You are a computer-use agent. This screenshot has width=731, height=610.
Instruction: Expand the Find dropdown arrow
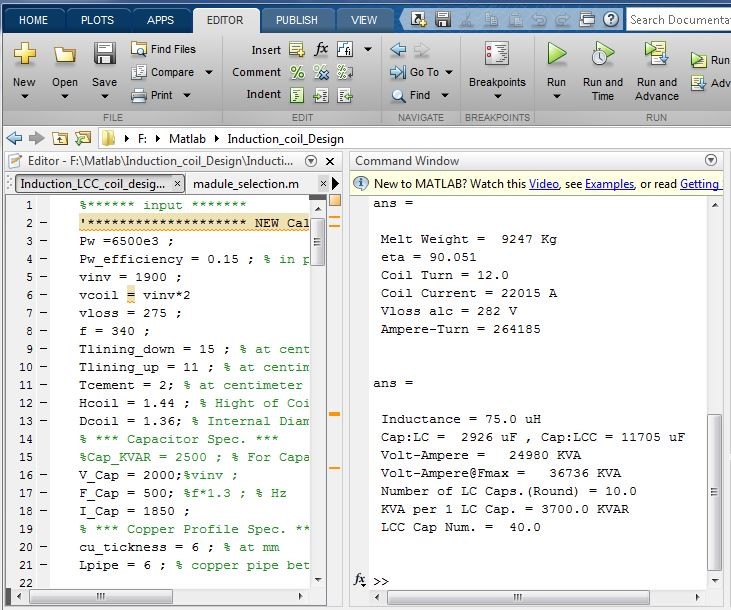[x=445, y=95]
